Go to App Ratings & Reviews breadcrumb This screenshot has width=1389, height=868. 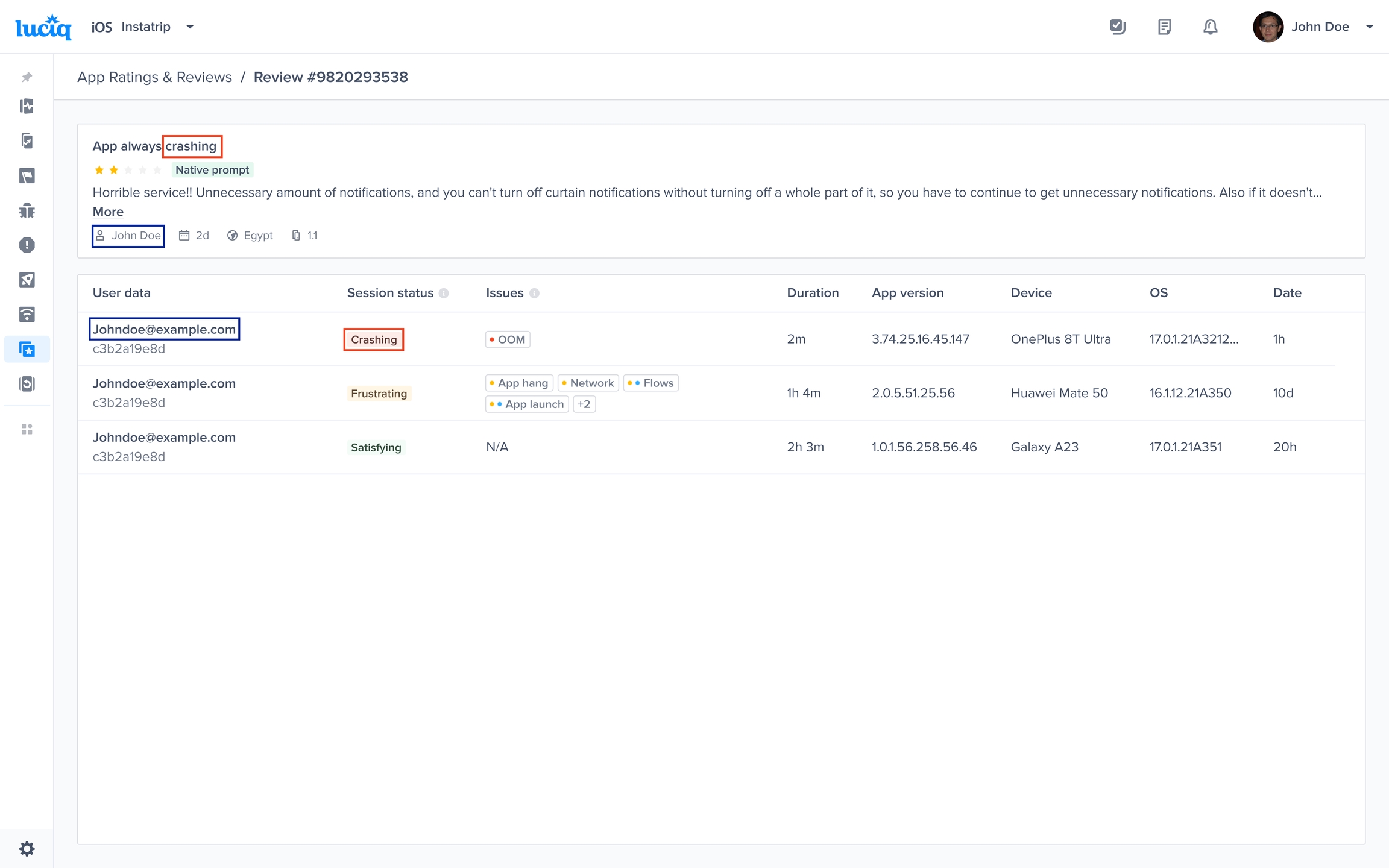pyautogui.click(x=154, y=77)
